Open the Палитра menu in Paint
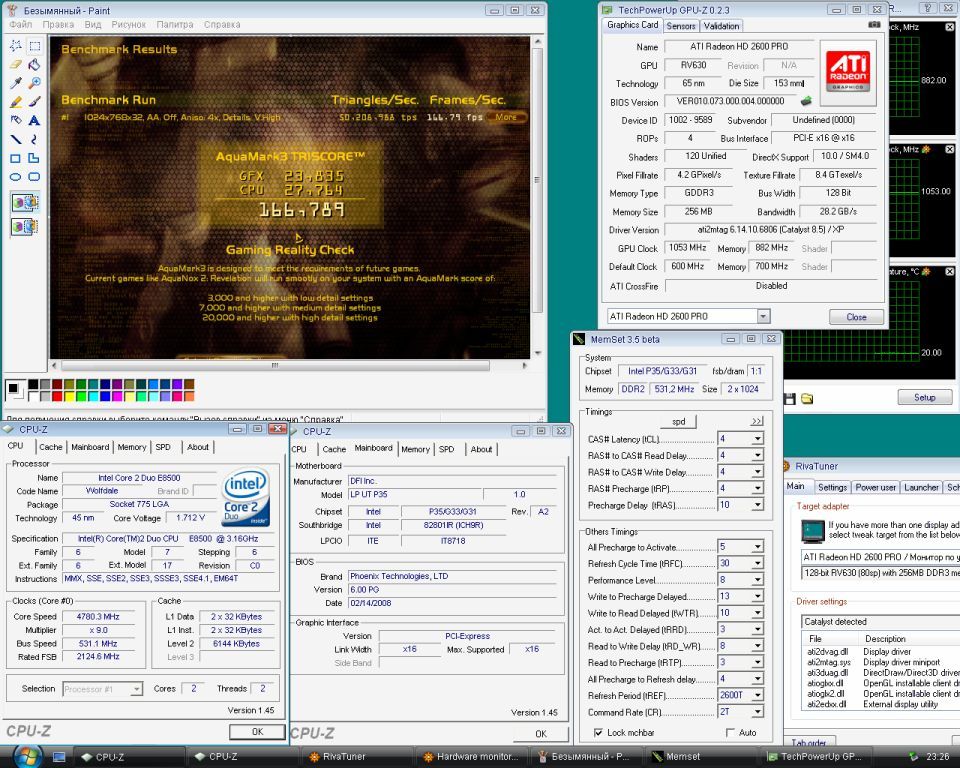This screenshot has width=960, height=768. pos(175,24)
